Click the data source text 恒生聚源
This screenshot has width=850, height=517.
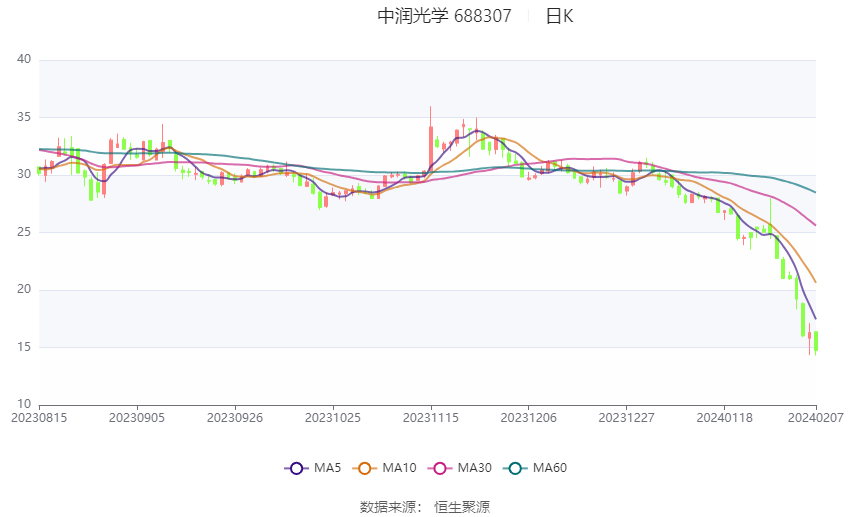(462, 507)
